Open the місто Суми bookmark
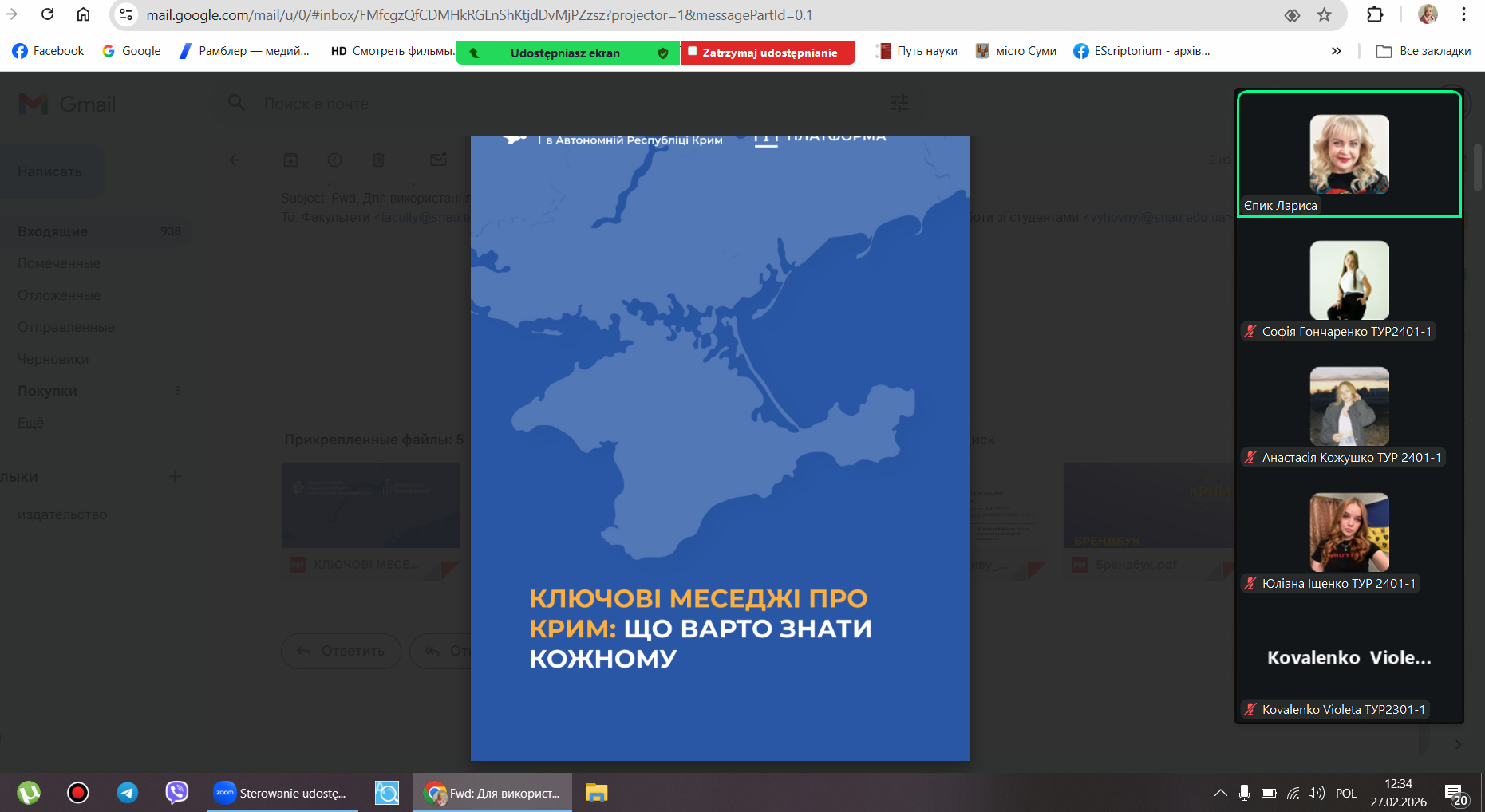Image resolution: width=1485 pixels, height=812 pixels. click(x=1016, y=51)
